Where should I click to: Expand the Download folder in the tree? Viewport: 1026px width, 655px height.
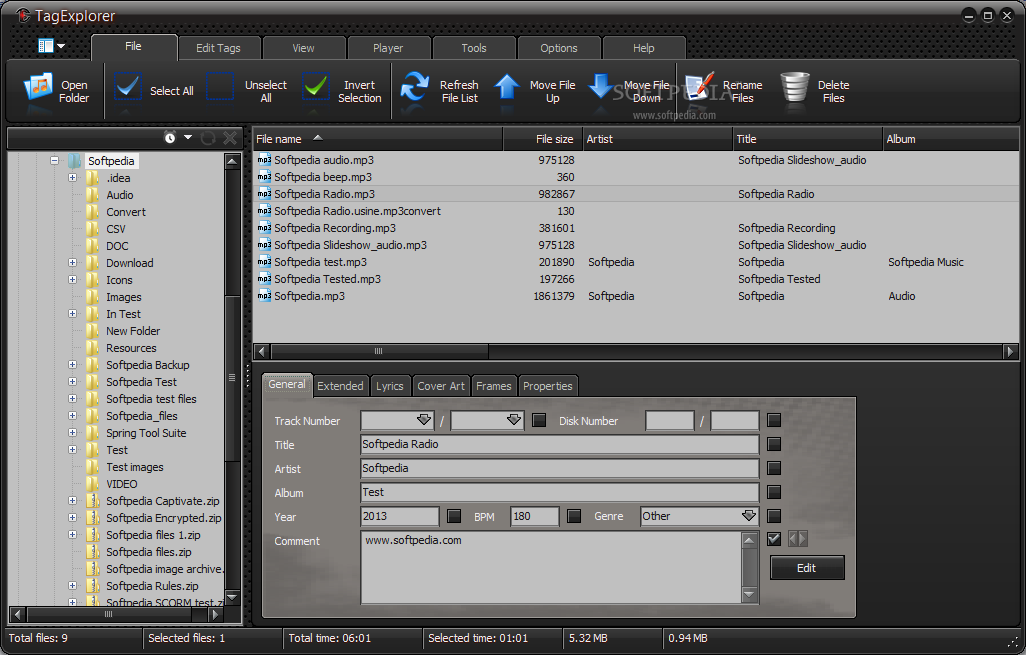(x=73, y=263)
